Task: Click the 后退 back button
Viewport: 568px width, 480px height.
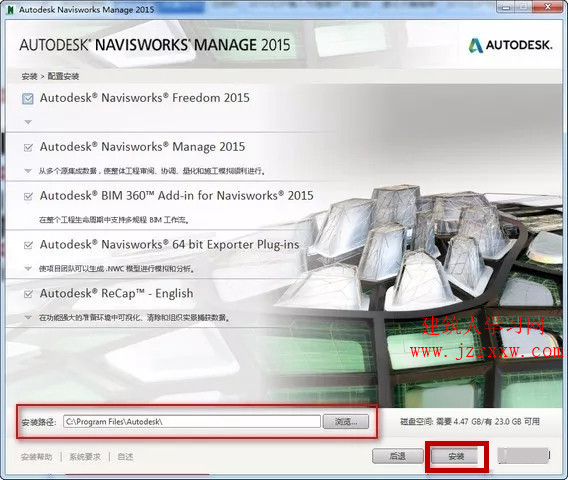Action: (398, 456)
